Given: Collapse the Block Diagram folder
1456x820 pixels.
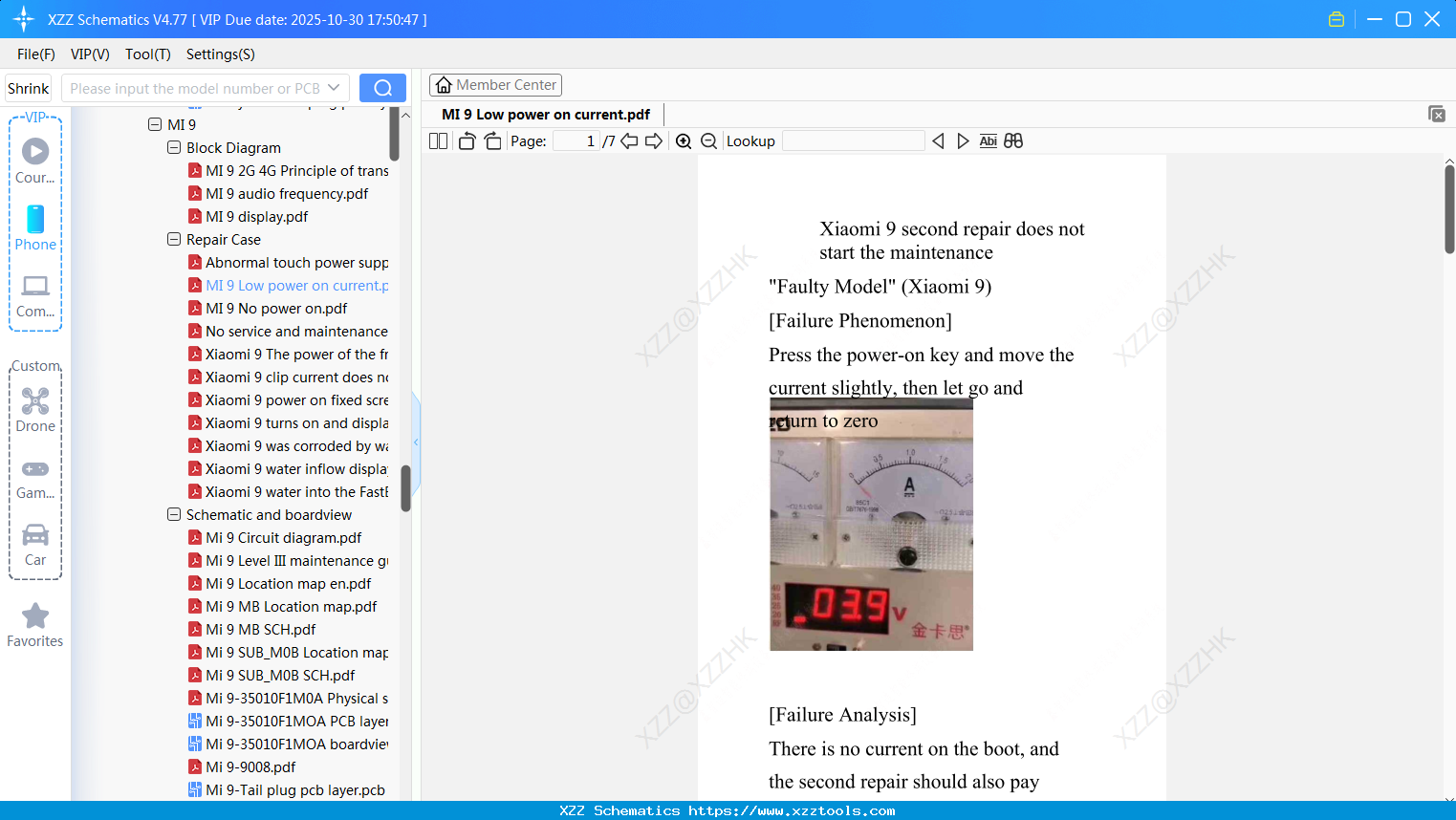Looking at the screenshot, I should tap(174, 147).
